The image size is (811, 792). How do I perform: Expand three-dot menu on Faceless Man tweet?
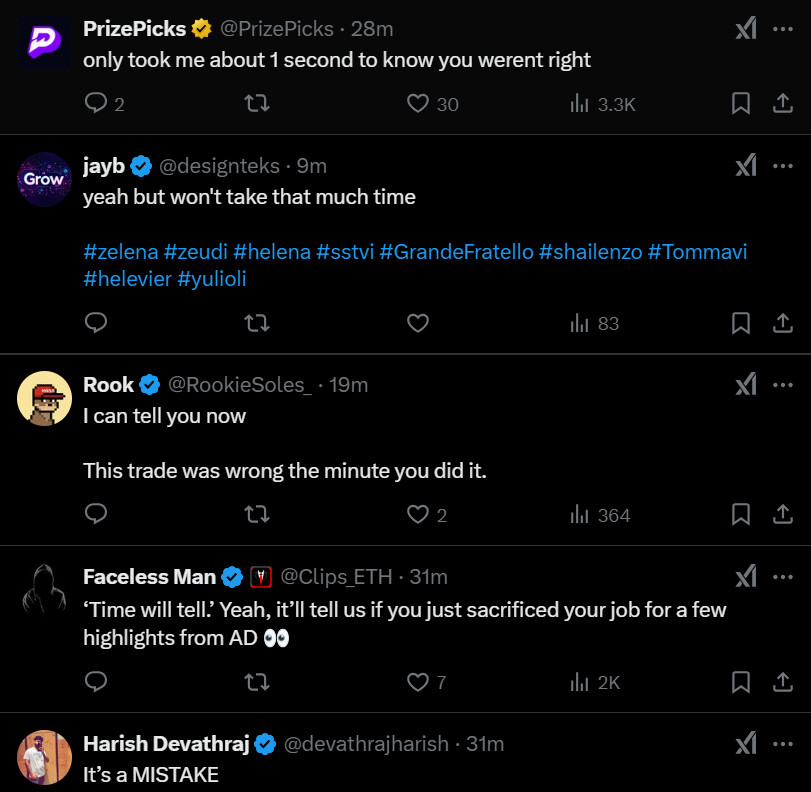(x=783, y=576)
